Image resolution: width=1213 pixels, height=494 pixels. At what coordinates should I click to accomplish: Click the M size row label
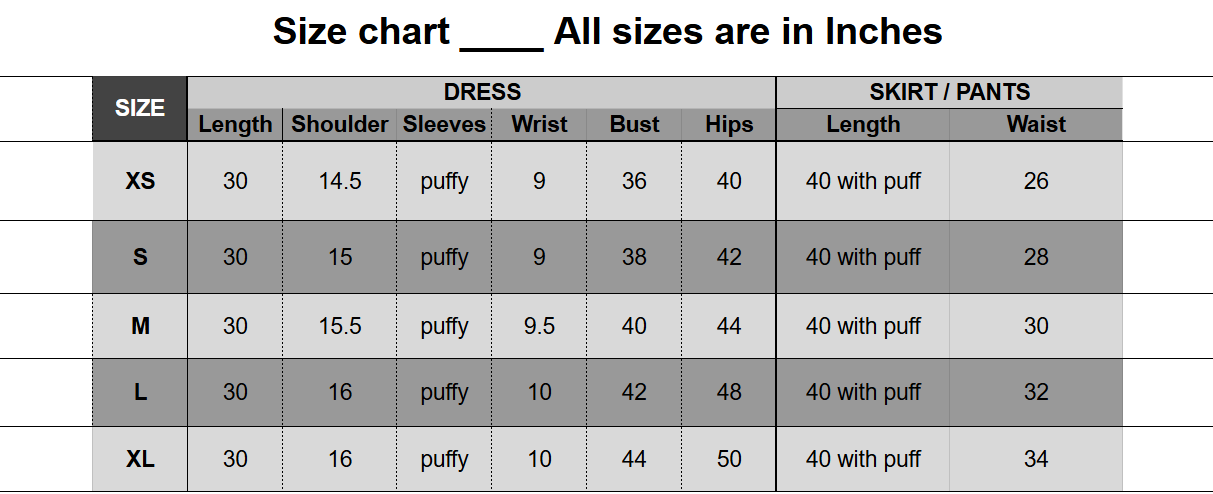coord(140,326)
